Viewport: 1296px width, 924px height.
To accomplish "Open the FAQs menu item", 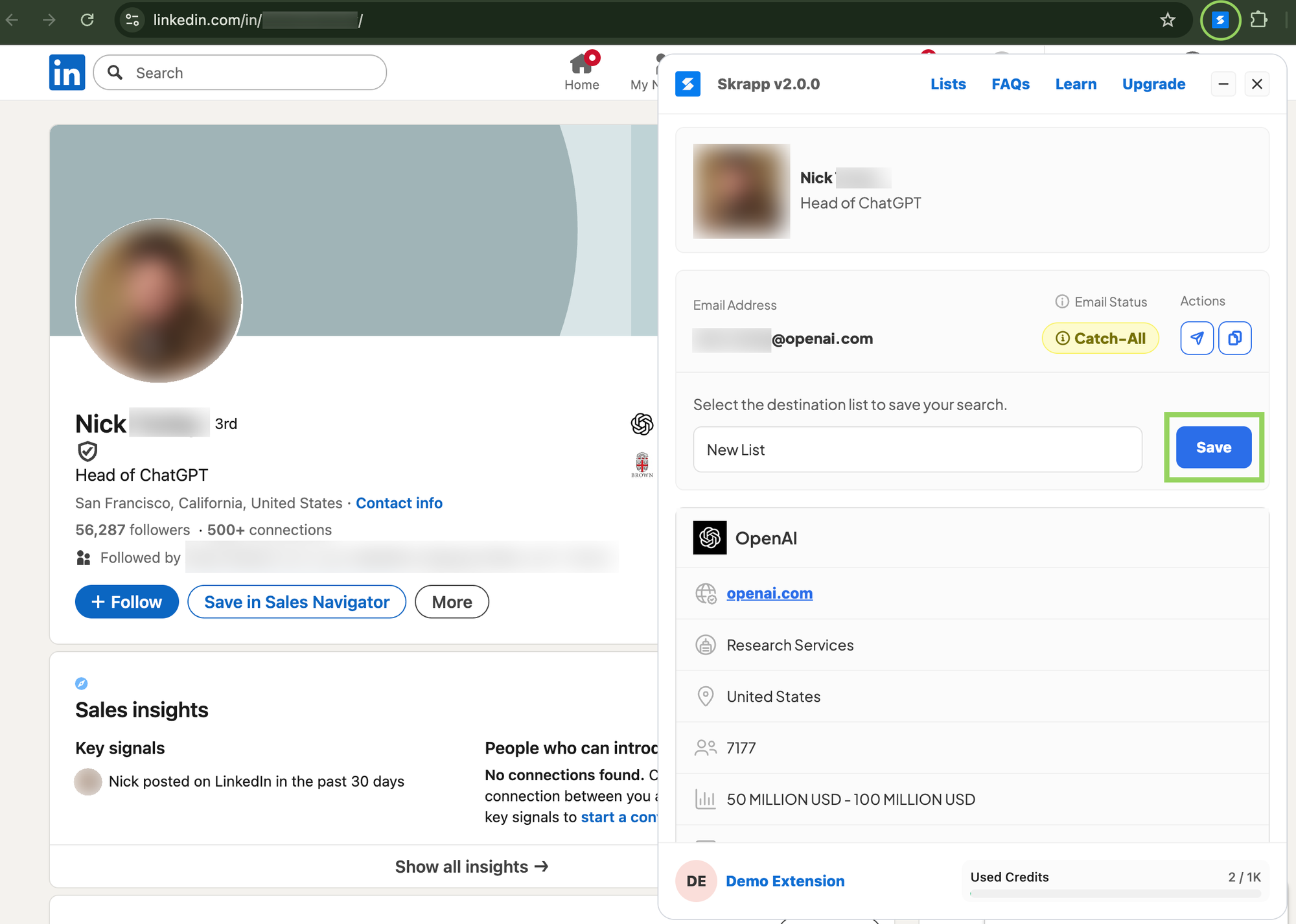I will click(1010, 84).
